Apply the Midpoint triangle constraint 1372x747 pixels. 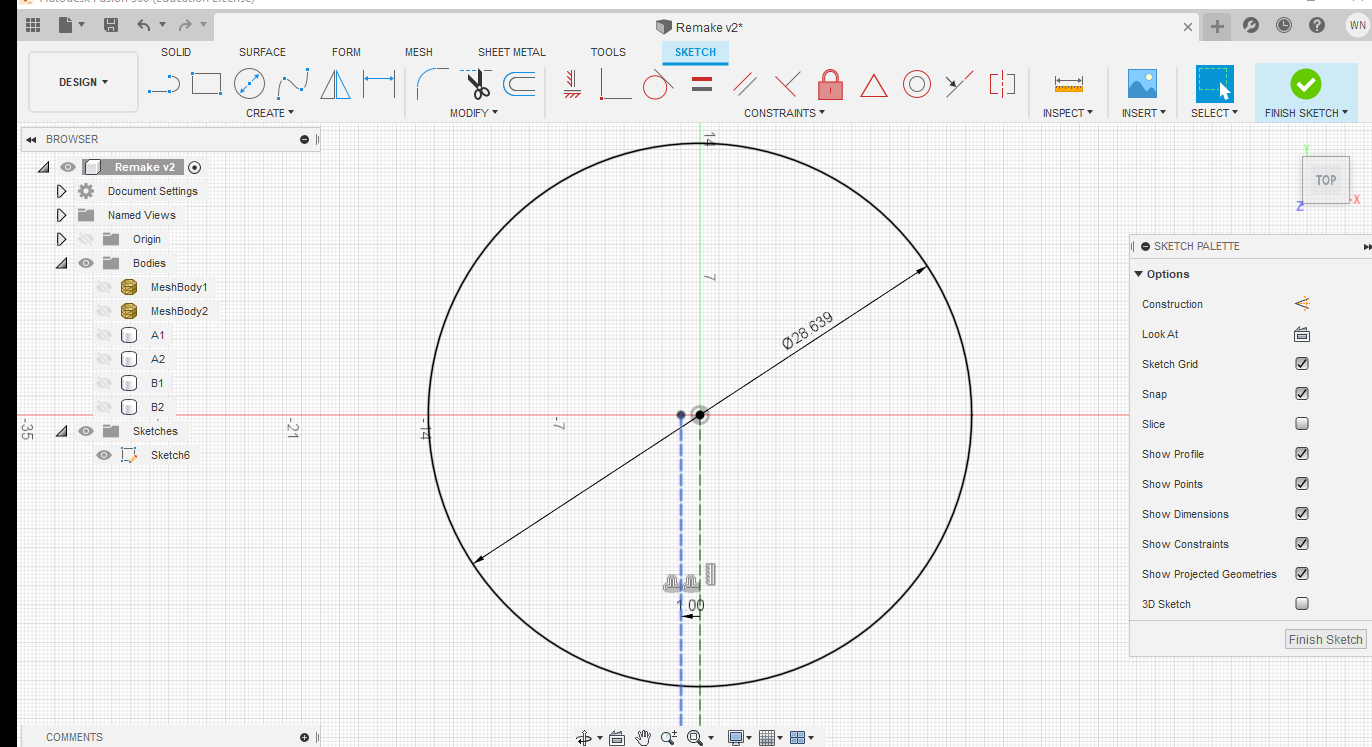874,85
